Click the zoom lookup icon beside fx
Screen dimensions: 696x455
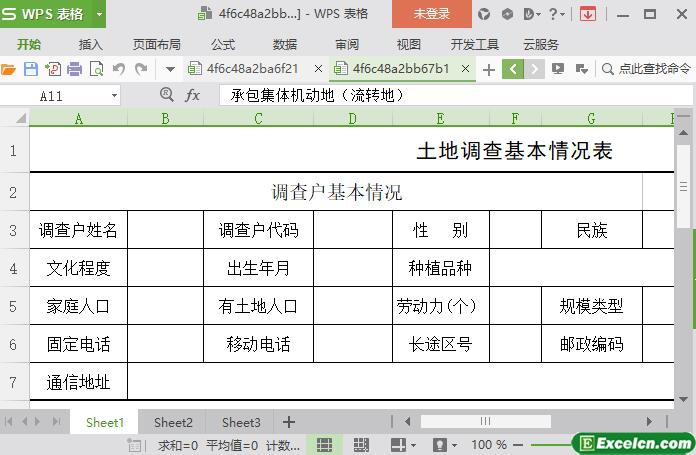coord(166,95)
